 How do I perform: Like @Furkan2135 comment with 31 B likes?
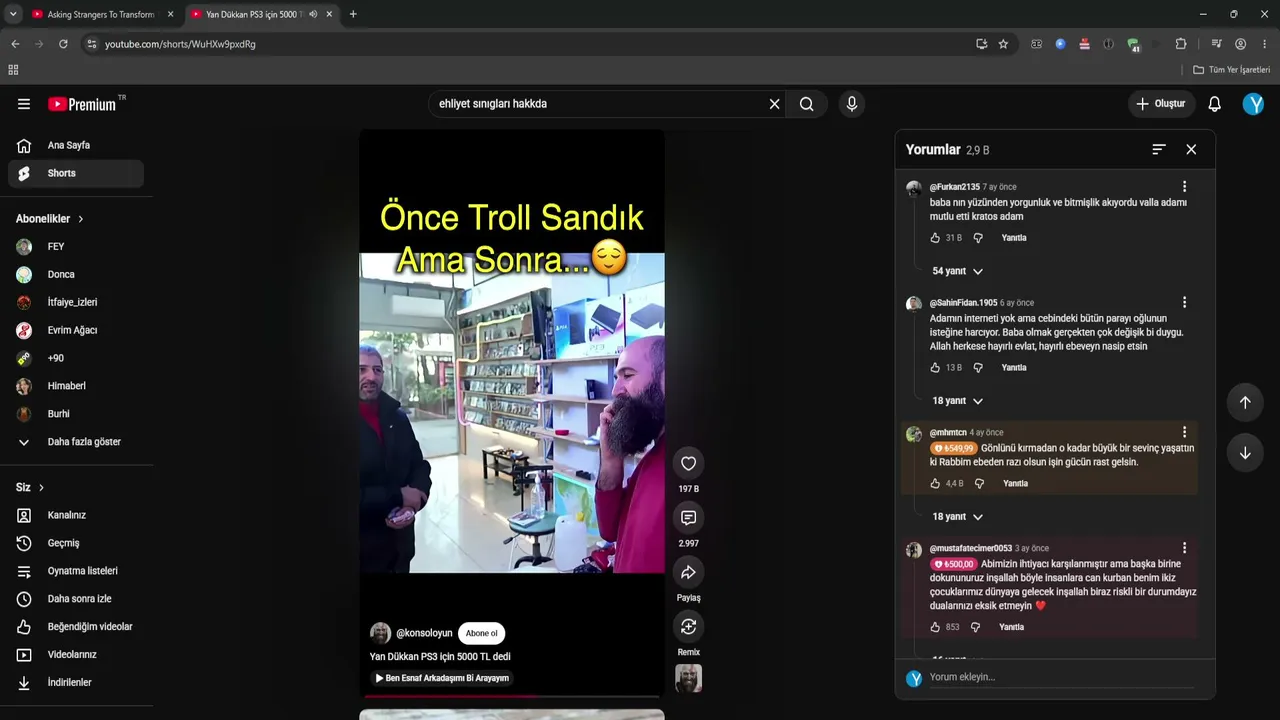coord(935,238)
